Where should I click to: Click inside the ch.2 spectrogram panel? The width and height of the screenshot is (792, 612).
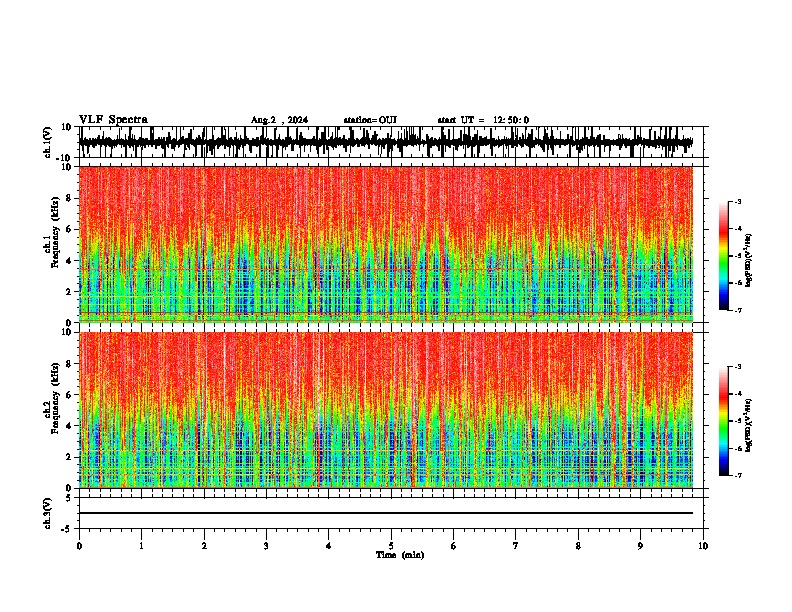385,410
